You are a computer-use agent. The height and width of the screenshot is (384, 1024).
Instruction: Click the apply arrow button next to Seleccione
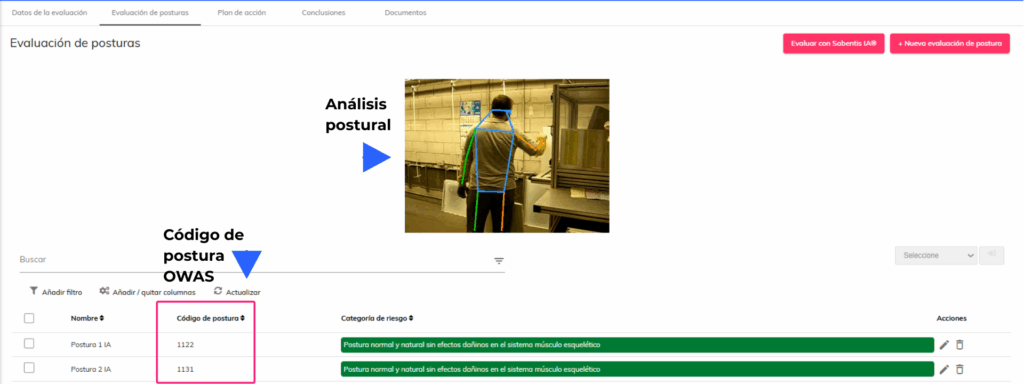click(992, 255)
